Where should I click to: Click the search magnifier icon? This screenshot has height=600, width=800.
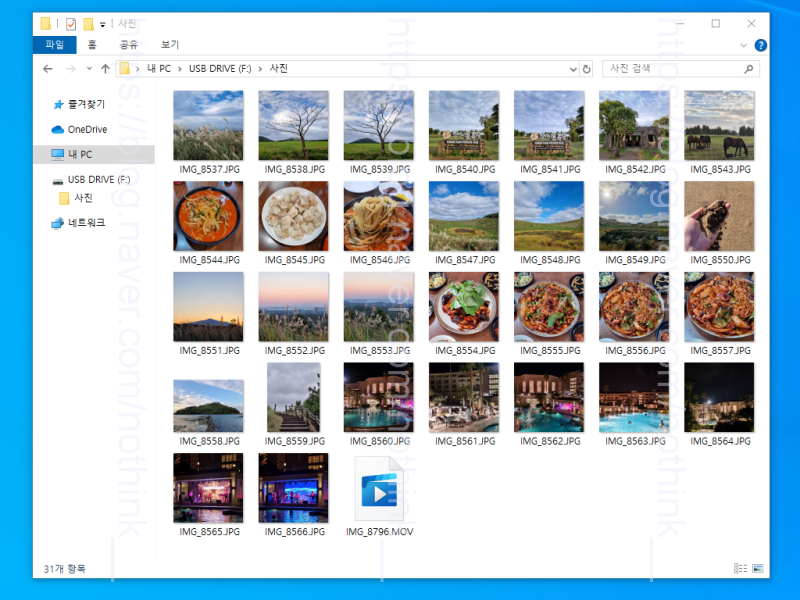(748, 69)
